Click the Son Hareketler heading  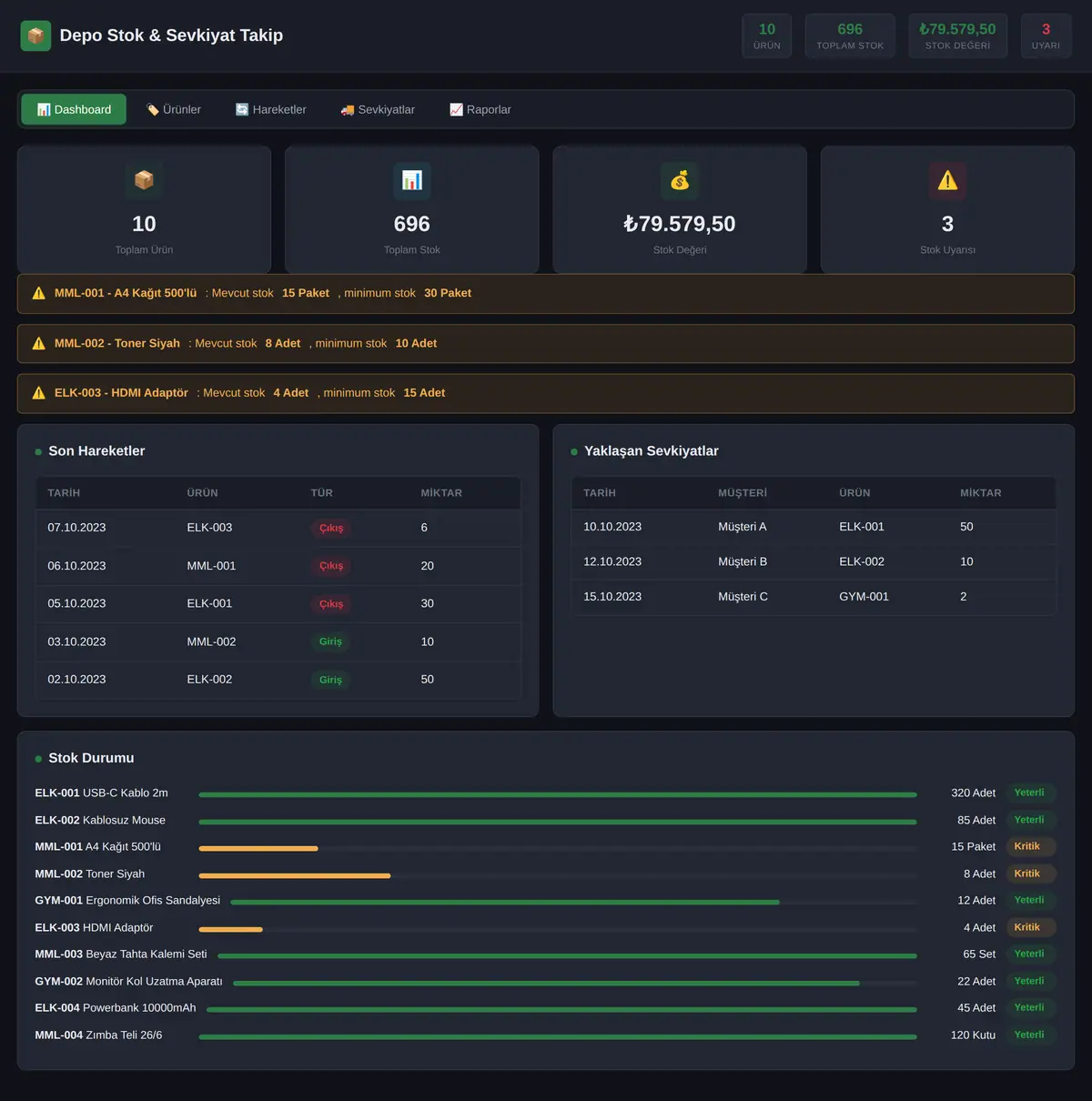click(96, 451)
